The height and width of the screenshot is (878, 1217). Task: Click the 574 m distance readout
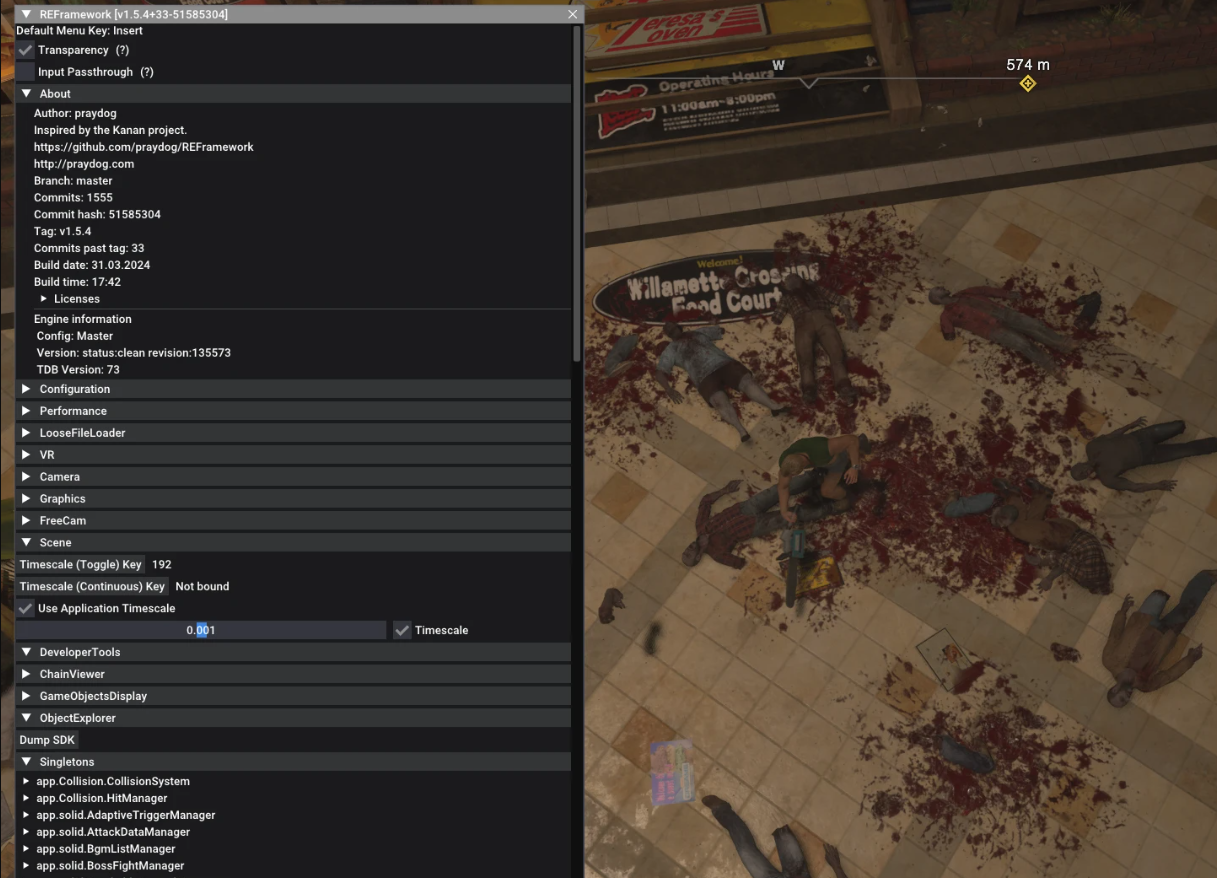(1028, 65)
